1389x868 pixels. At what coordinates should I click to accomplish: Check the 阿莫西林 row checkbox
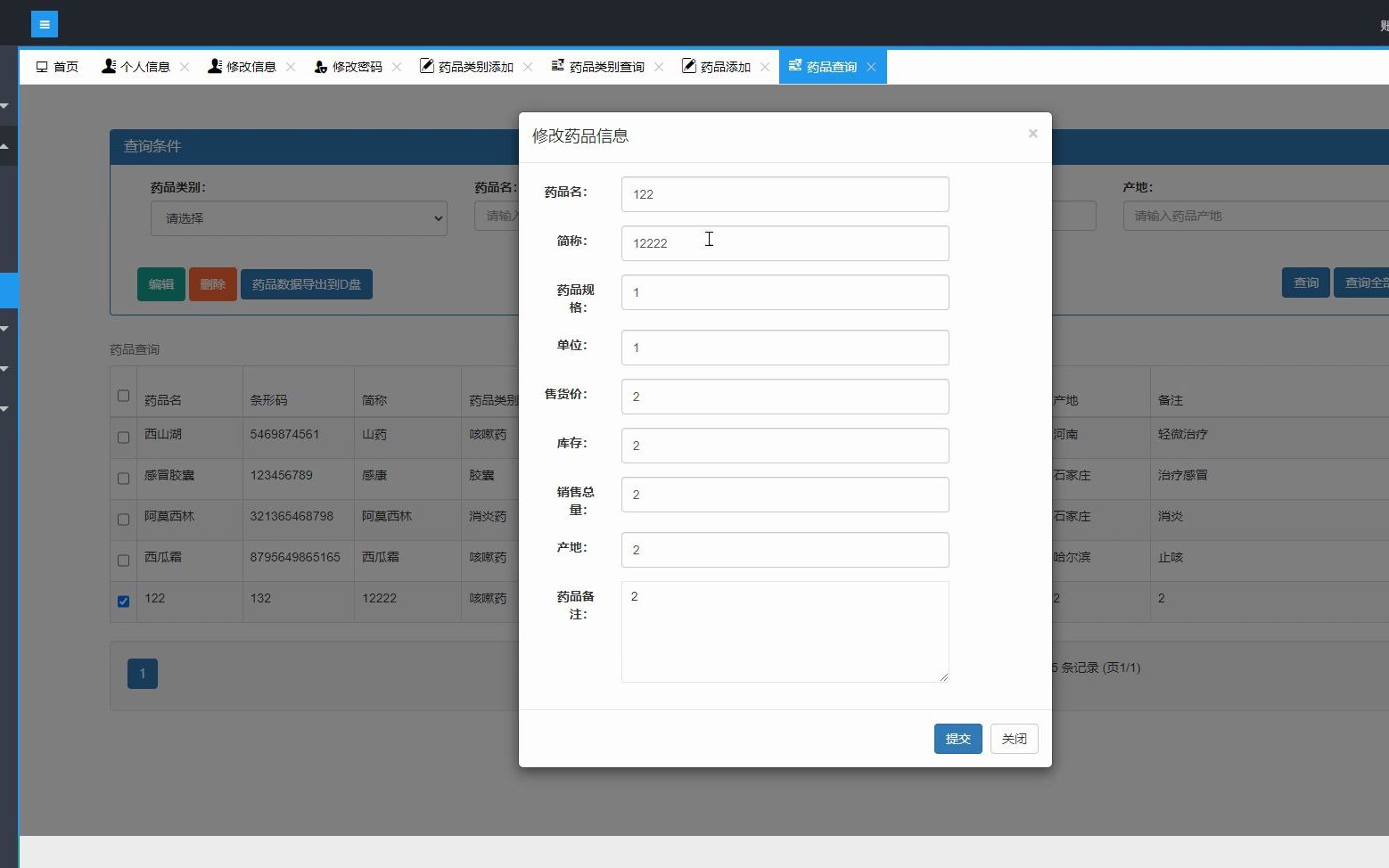point(123,520)
